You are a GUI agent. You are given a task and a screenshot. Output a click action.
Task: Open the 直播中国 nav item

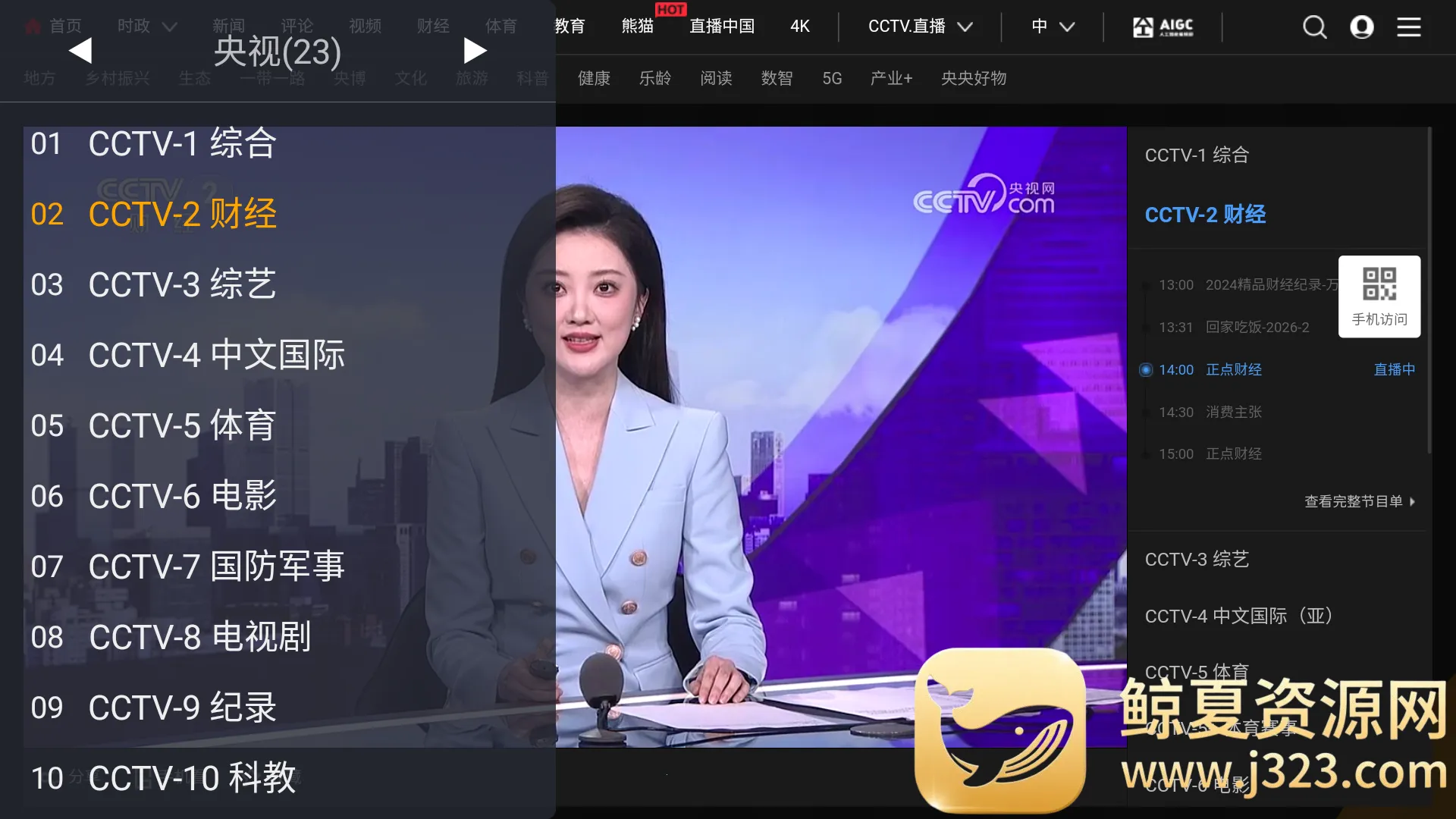click(x=722, y=27)
